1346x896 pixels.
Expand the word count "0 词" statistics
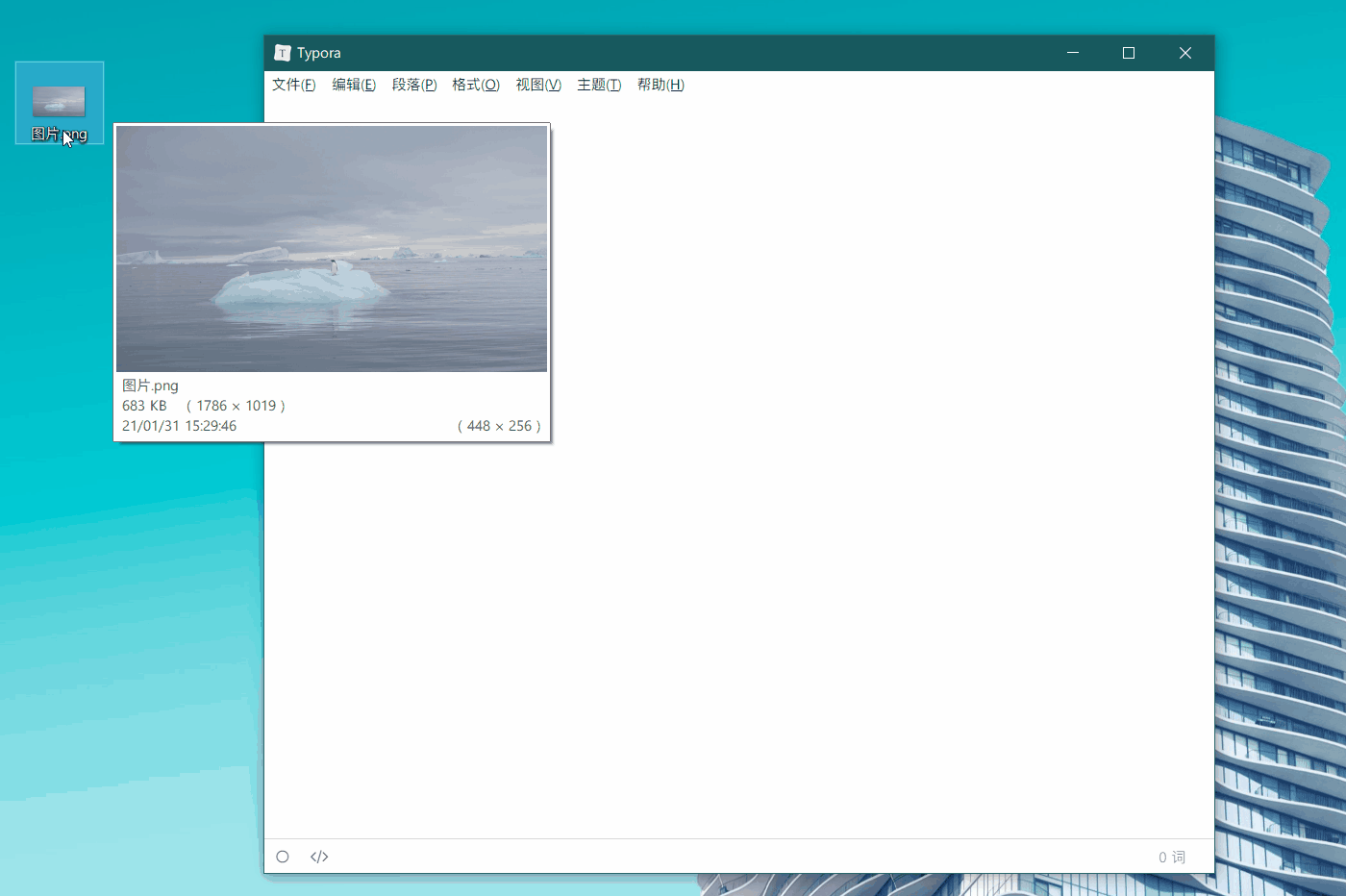[x=1171, y=857]
